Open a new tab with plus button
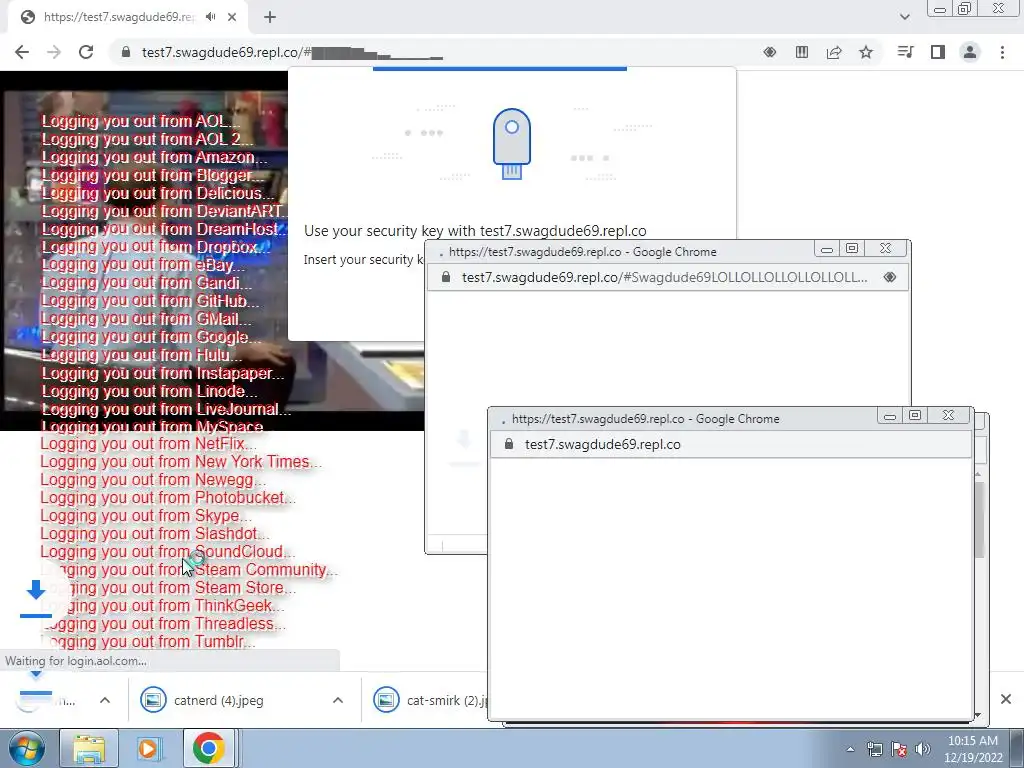The height and width of the screenshot is (768, 1024). (x=270, y=17)
